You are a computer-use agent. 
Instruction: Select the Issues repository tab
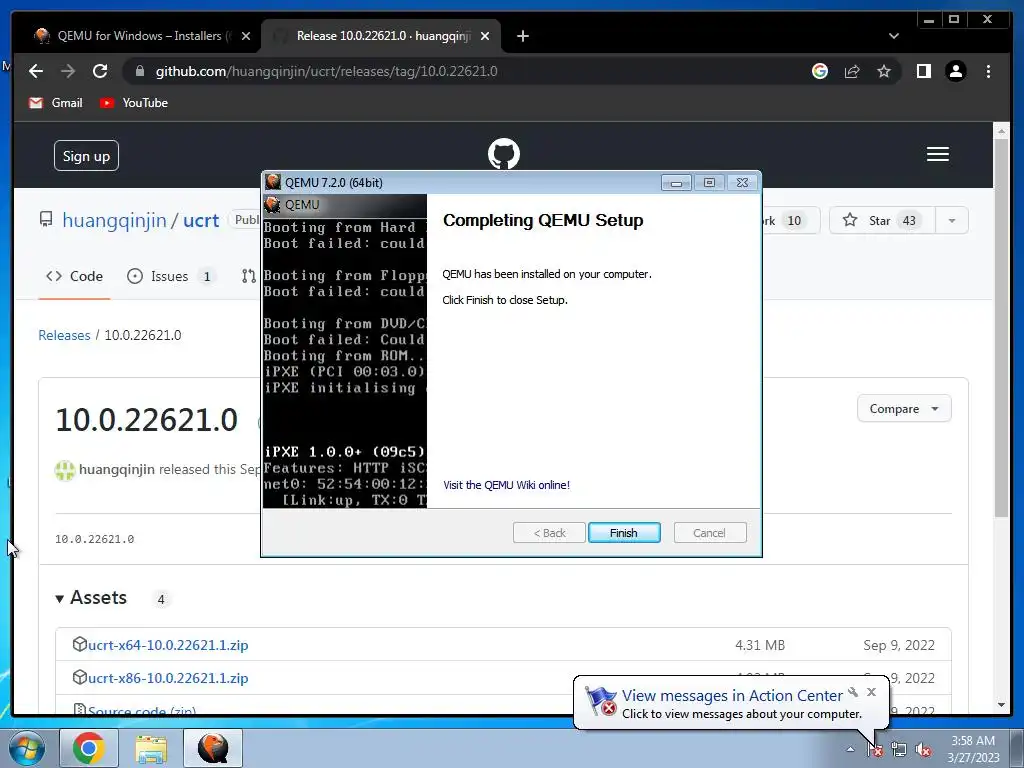pyautogui.click(x=170, y=276)
